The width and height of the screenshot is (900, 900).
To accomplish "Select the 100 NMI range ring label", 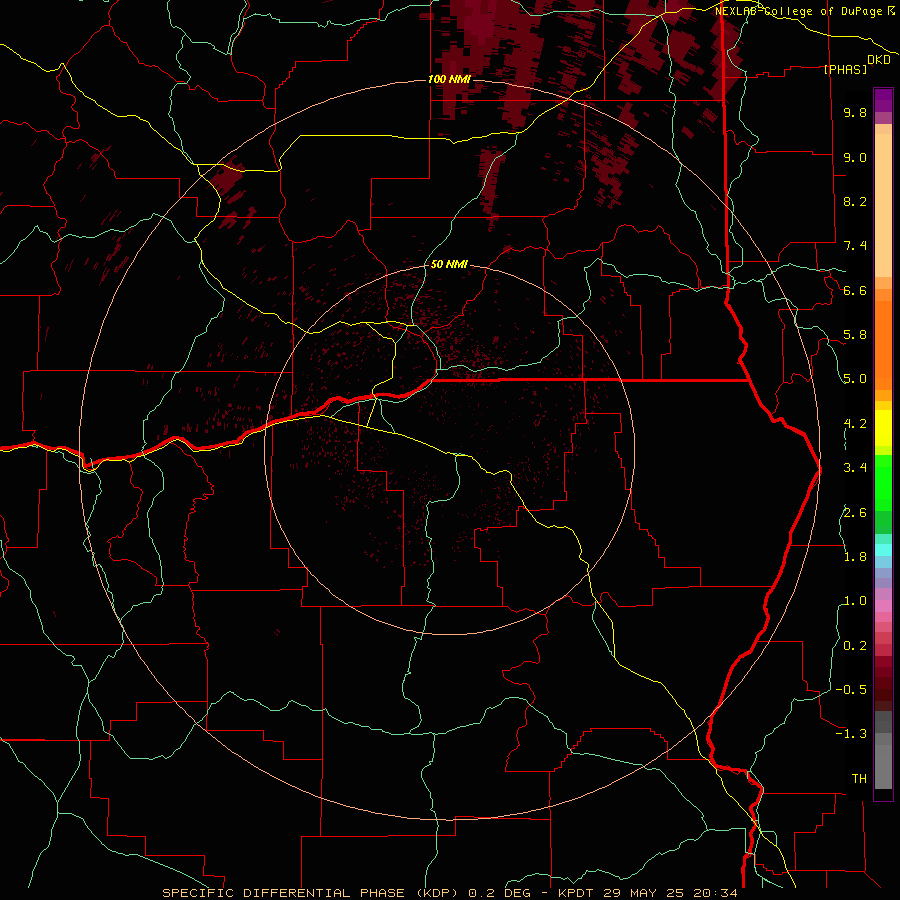I will (449, 79).
